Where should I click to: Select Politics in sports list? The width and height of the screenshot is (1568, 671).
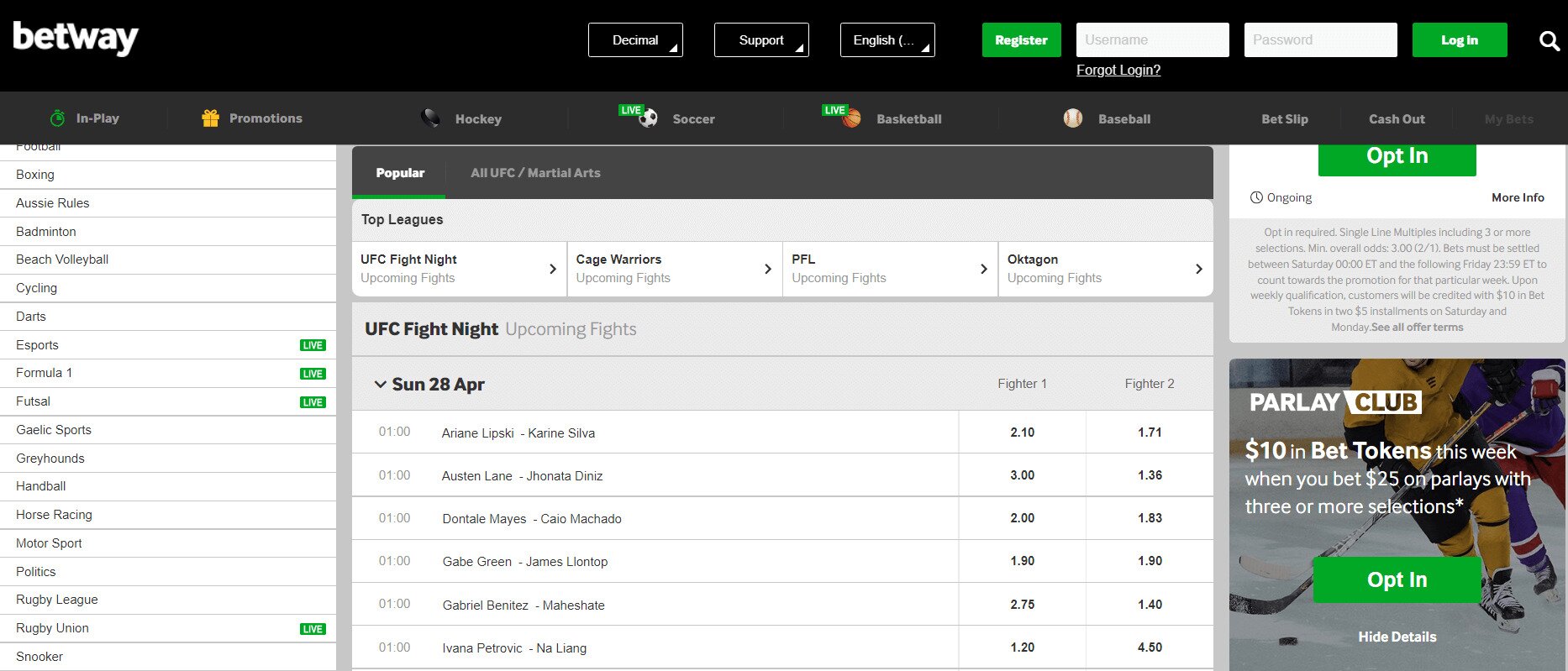pyautogui.click(x=168, y=572)
